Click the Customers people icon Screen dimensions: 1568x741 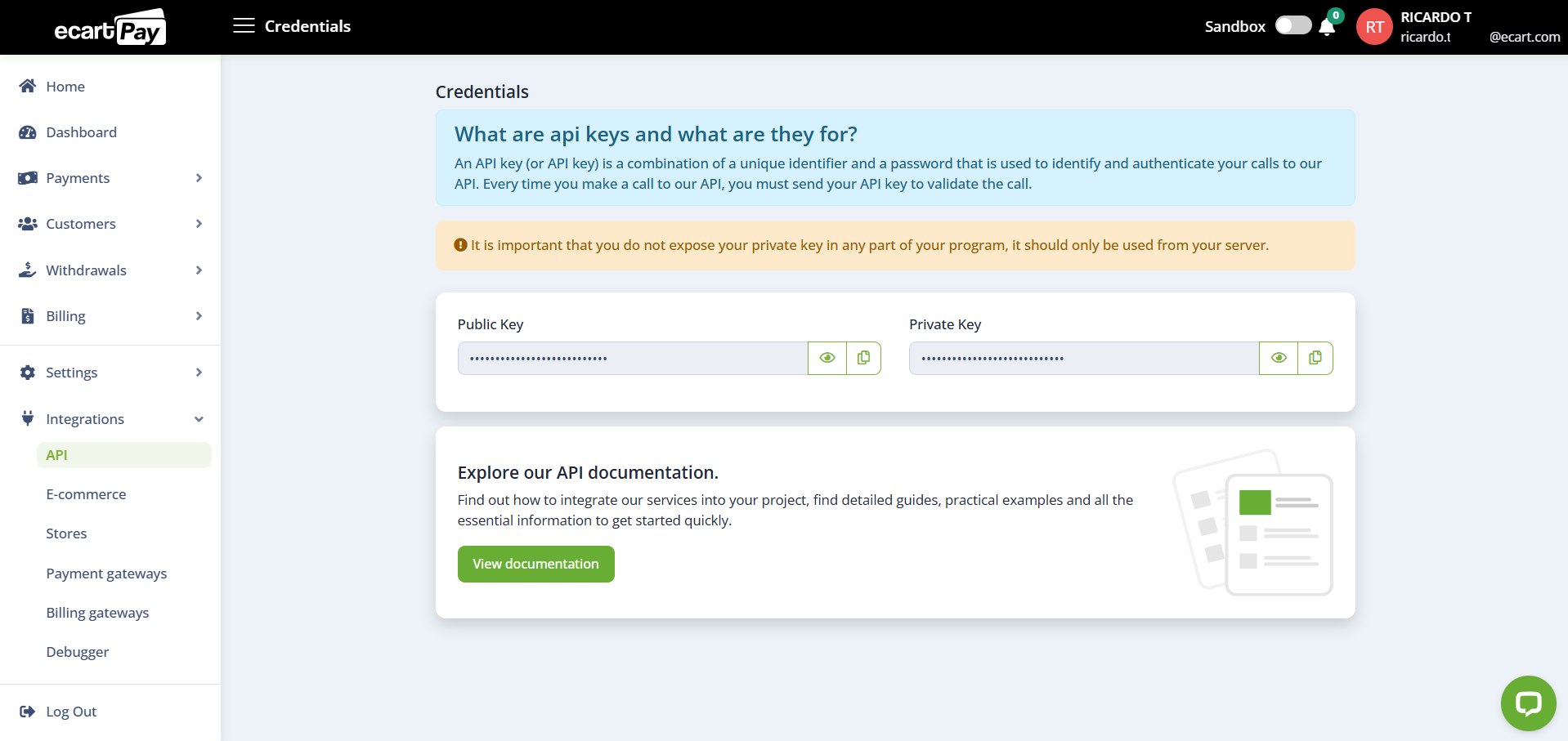(x=27, y=223)
